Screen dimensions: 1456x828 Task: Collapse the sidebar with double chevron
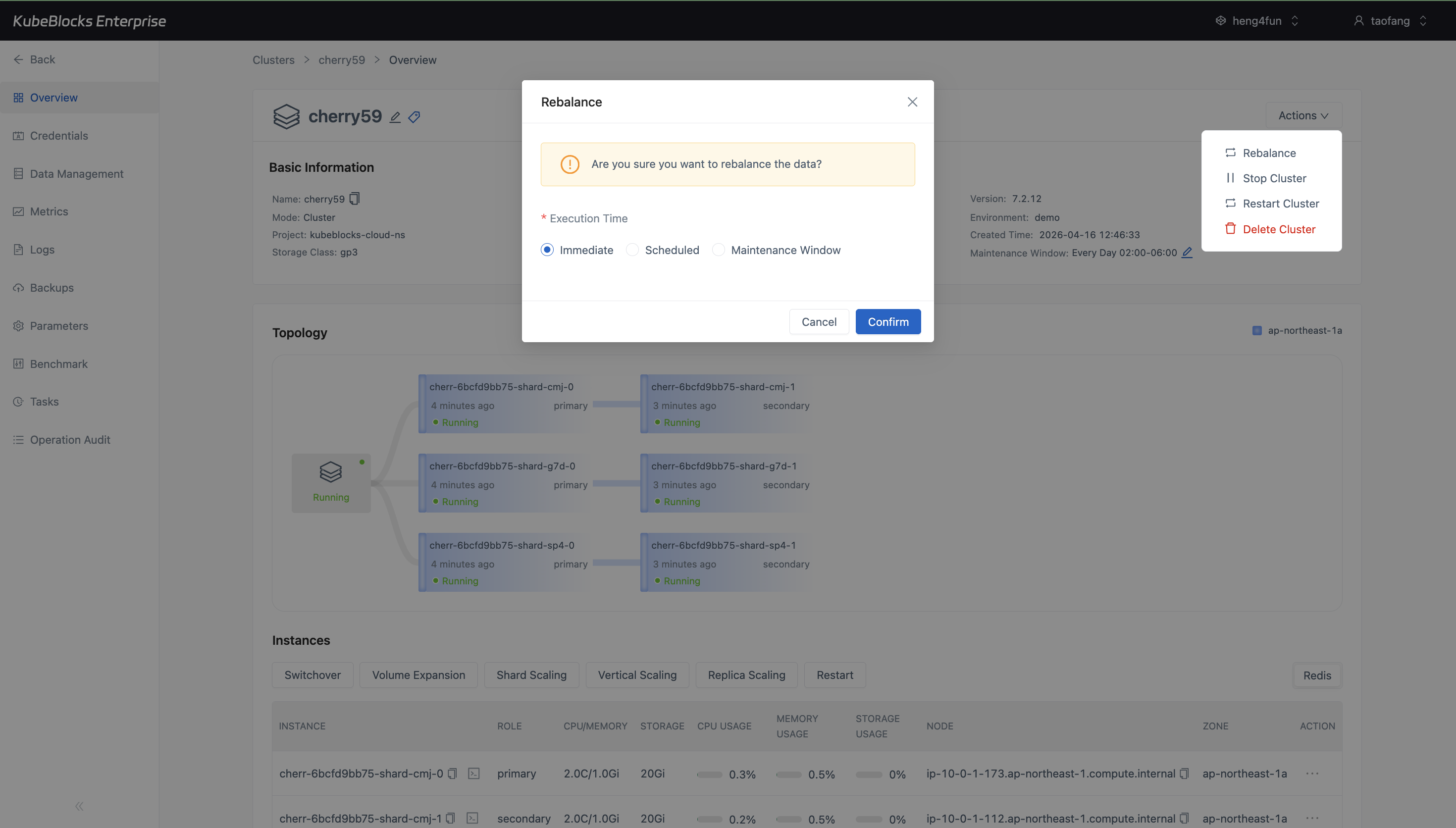click(x=79, y=806)
